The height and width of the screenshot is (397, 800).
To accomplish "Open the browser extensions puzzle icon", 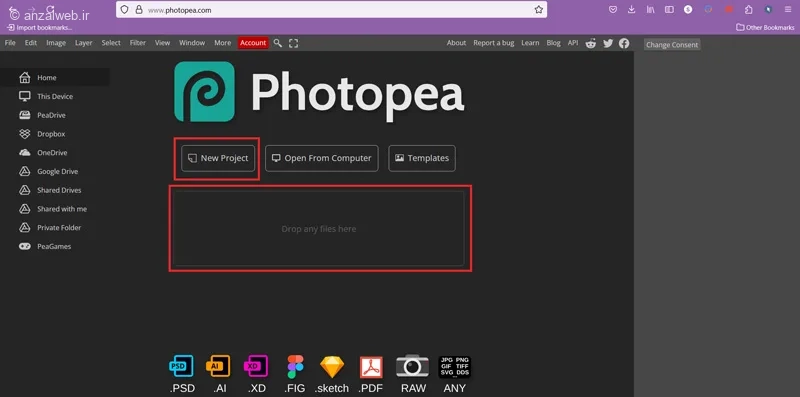I will click(749, 10).
